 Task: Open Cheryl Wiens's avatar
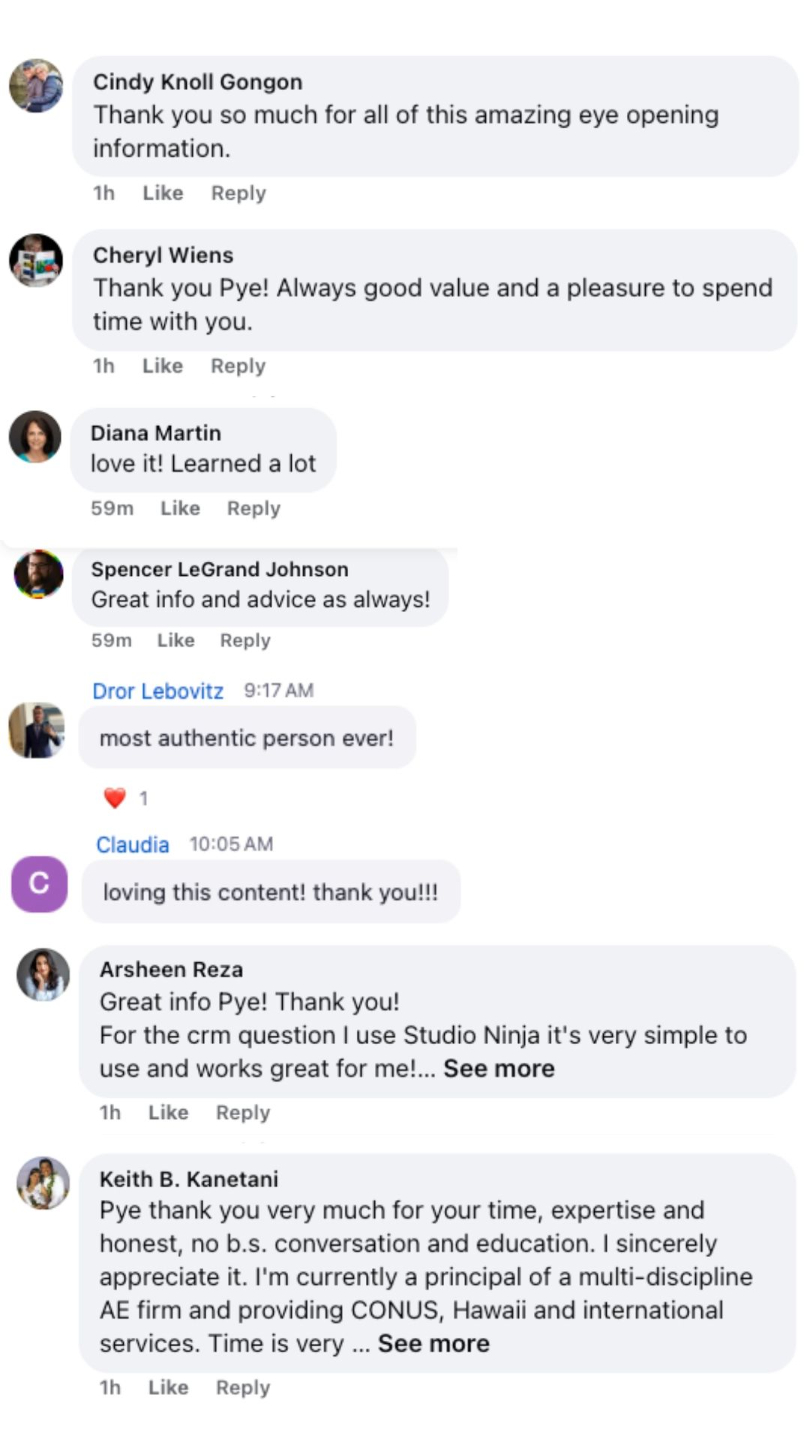(36, 261)
